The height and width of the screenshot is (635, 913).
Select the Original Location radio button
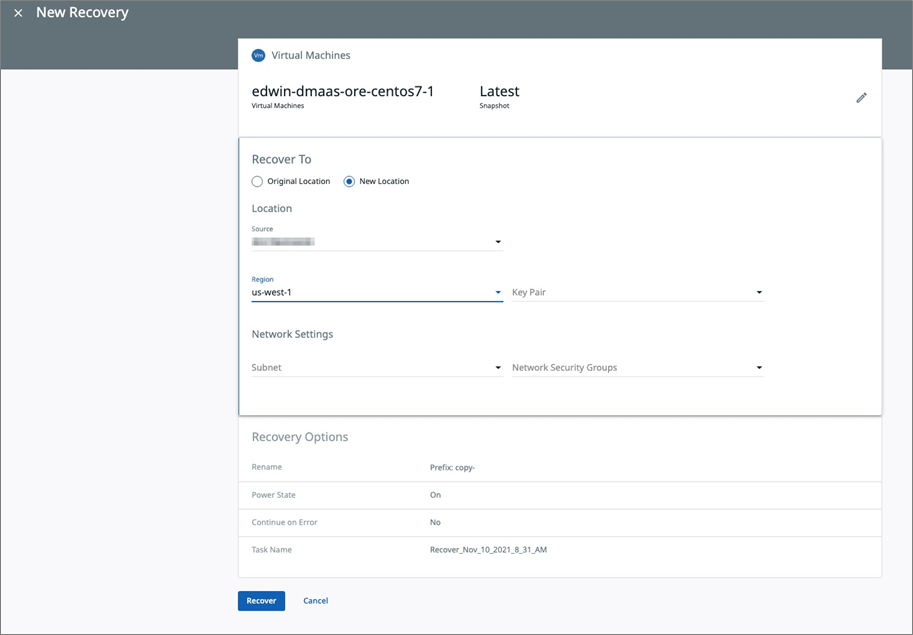[257, 181]
